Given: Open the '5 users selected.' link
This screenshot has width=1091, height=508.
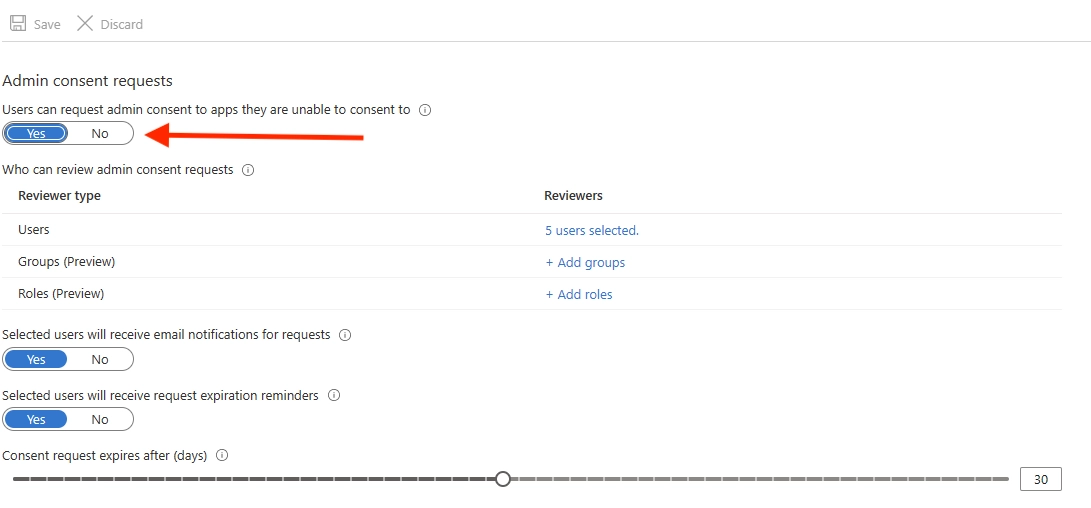Looking at the screenshot, I should [591, 231].
